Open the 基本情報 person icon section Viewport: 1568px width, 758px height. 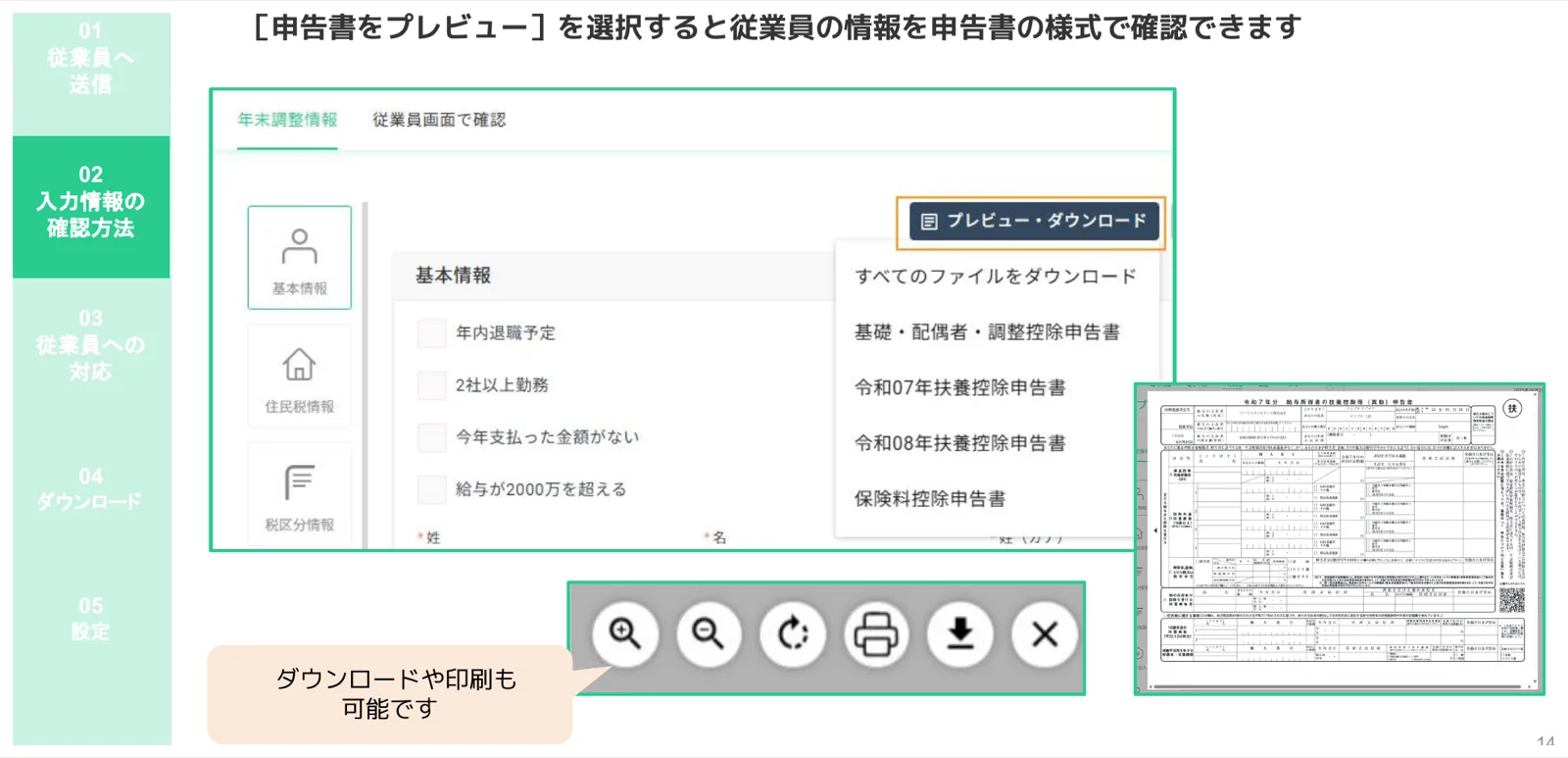click(x=300, y=258)
